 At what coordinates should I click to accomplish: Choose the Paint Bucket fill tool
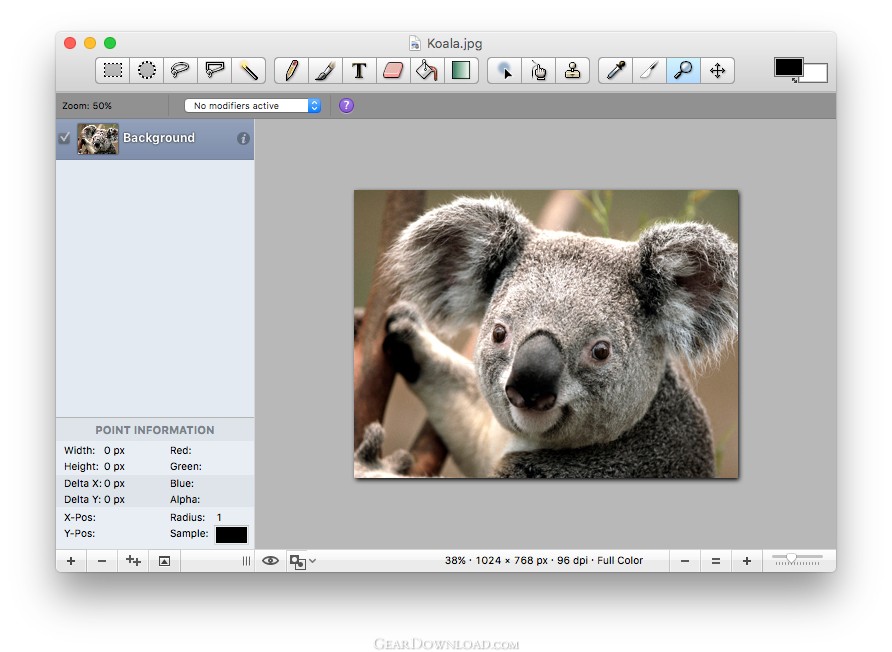pos(427,70)
